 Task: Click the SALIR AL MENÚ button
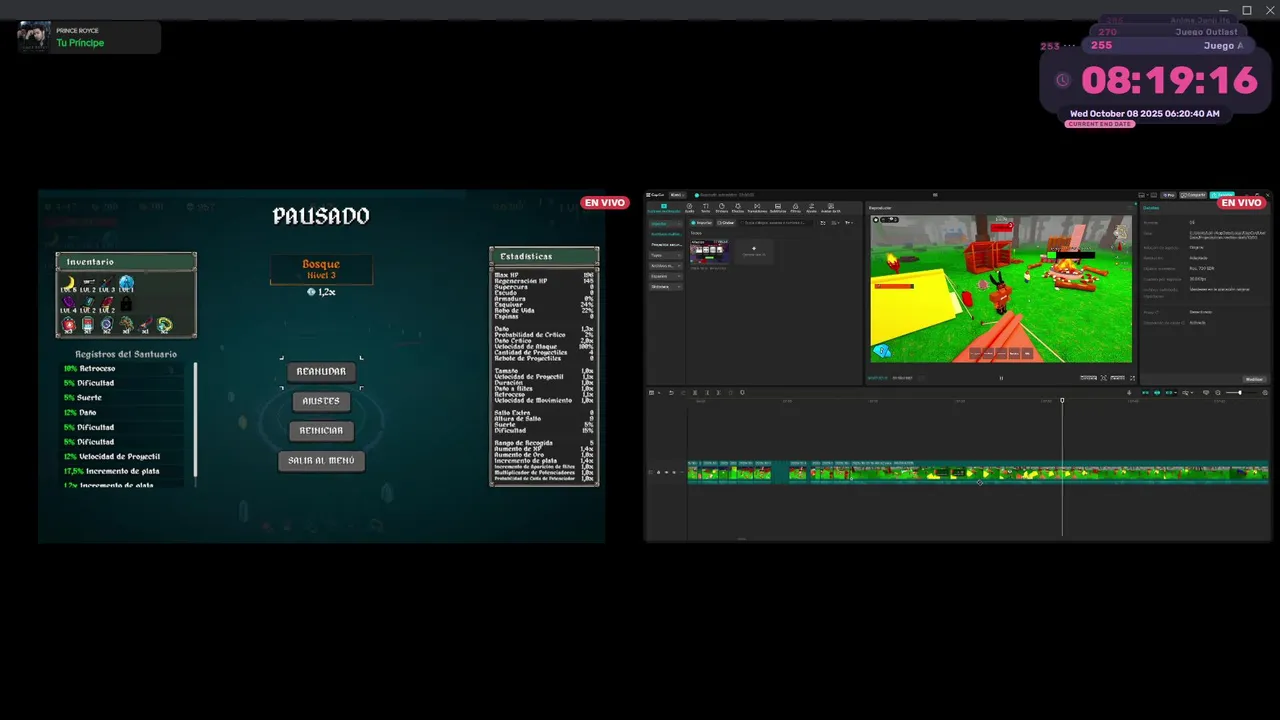point(321,461)
